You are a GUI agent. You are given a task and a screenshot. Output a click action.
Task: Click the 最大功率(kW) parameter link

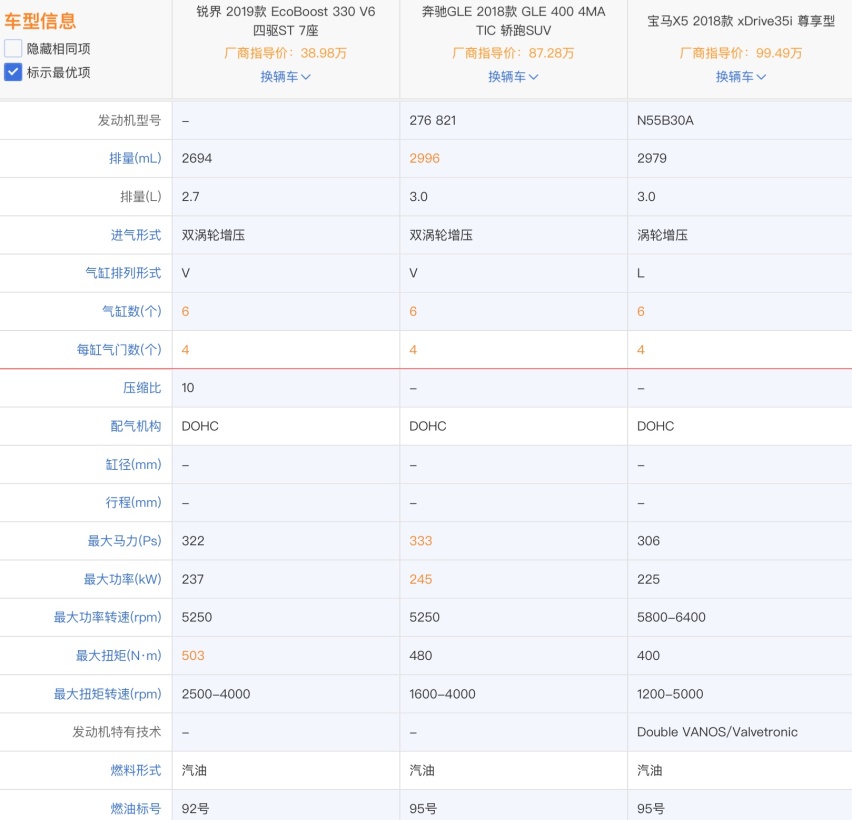click(x=122, y=579)
